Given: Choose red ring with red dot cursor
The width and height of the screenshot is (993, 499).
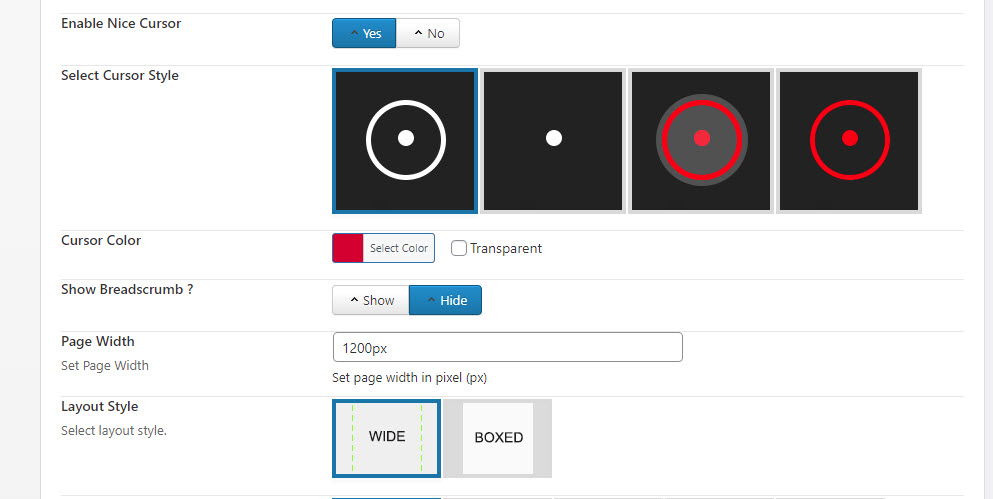Looking at the screenshot, I should pos(849,141).
